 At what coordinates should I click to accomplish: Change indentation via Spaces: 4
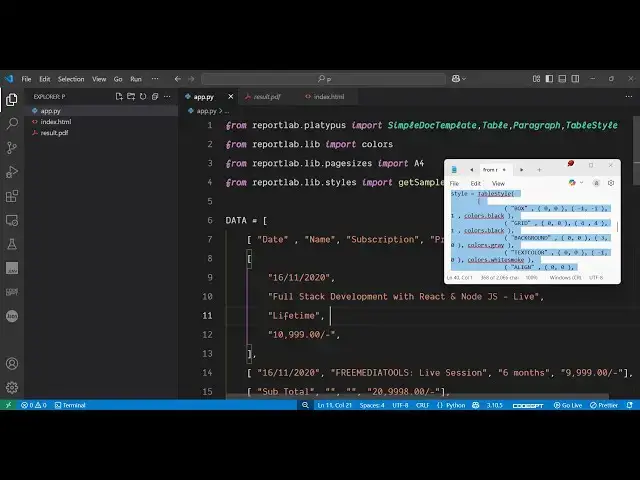372,405
